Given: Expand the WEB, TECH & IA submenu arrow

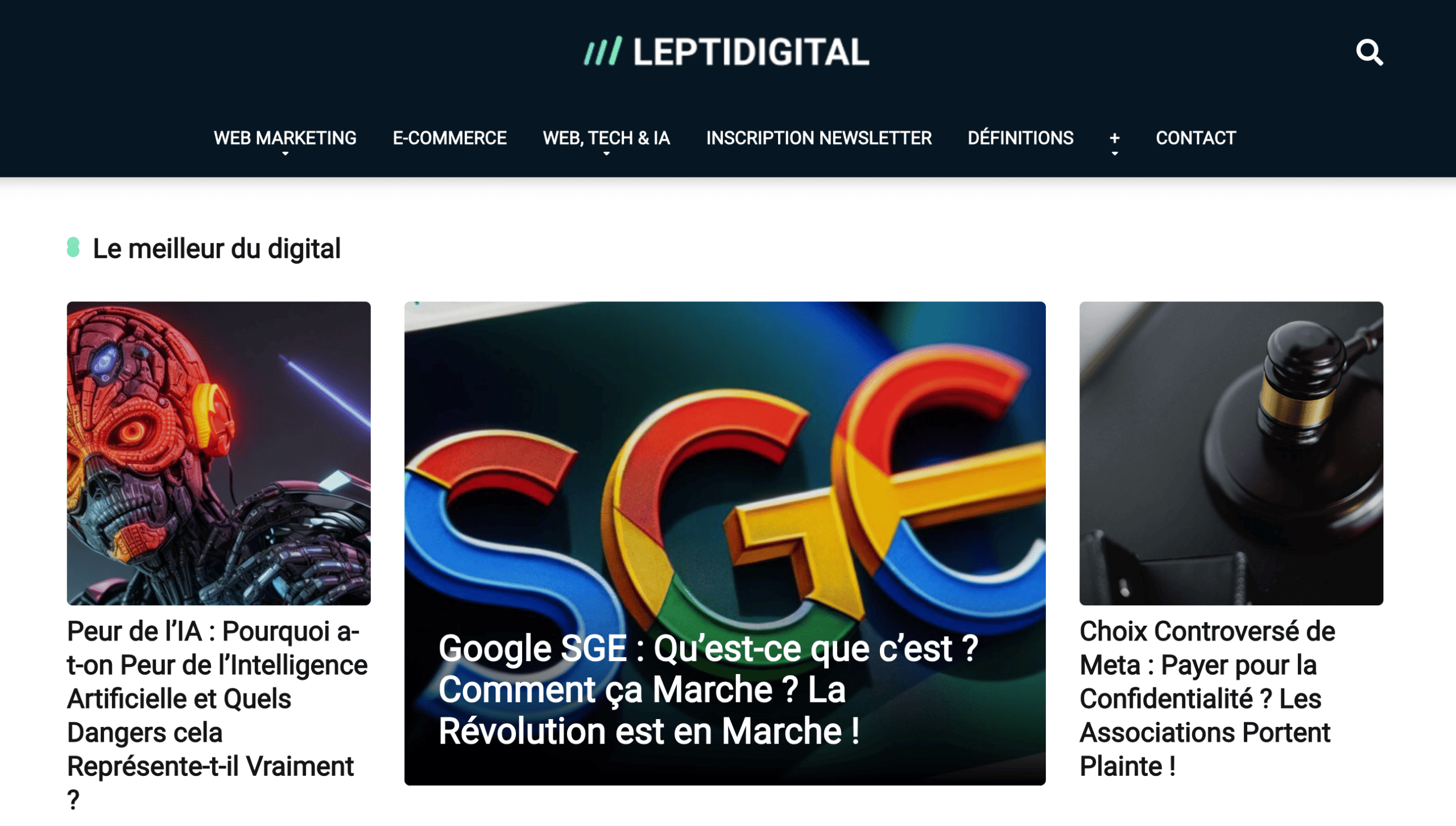Looking at the screenshot, I should point(606,154).
